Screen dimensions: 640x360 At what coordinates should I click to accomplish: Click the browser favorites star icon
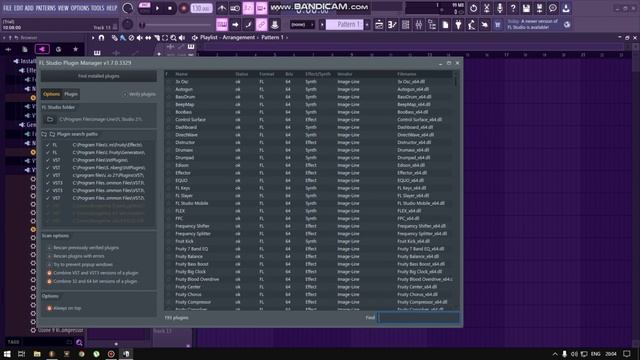(76, 49)
